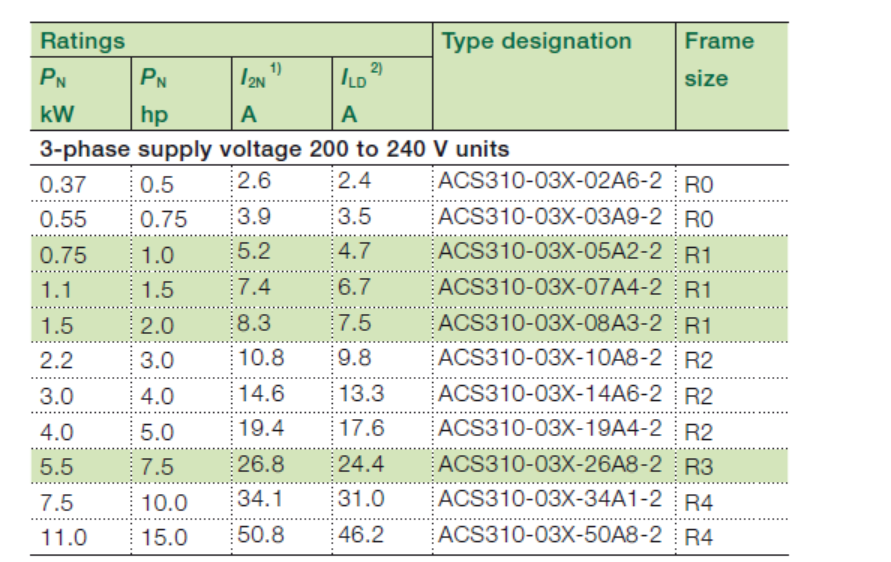Select type designation ACS310-03X-08A3-2

pos(550,323)
